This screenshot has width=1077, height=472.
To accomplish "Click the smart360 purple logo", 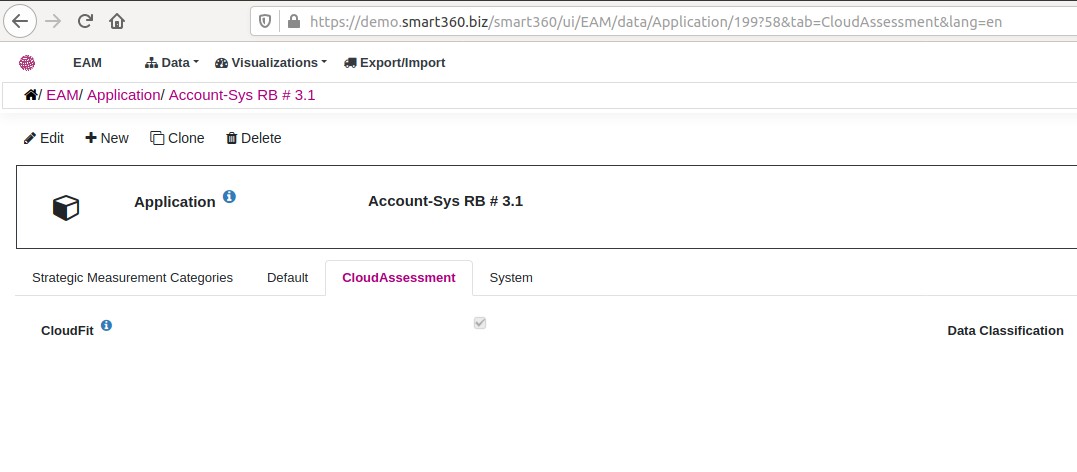I will [x=27, y=63].
